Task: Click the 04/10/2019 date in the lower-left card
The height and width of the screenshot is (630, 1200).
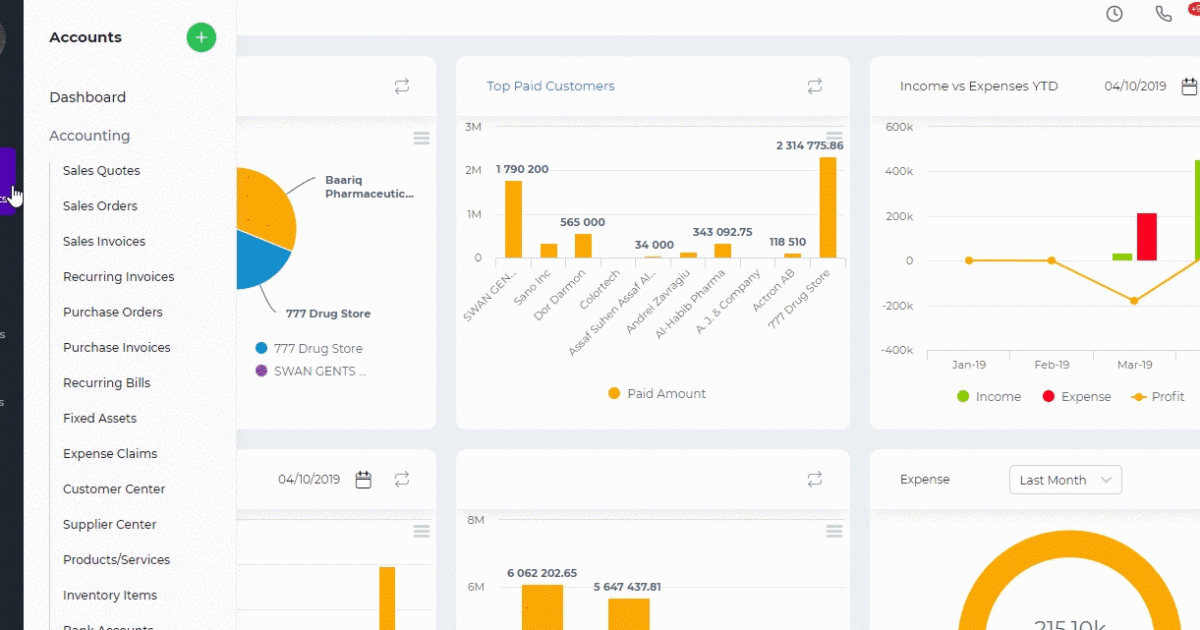Action: point(309,480)
